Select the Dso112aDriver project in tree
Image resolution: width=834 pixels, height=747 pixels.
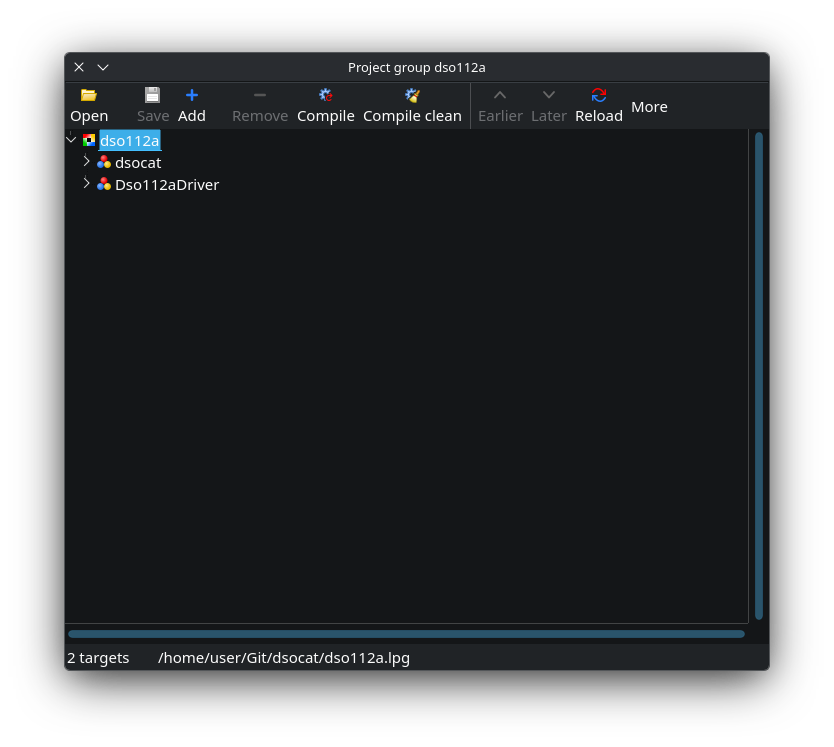[x=167, y=185]
